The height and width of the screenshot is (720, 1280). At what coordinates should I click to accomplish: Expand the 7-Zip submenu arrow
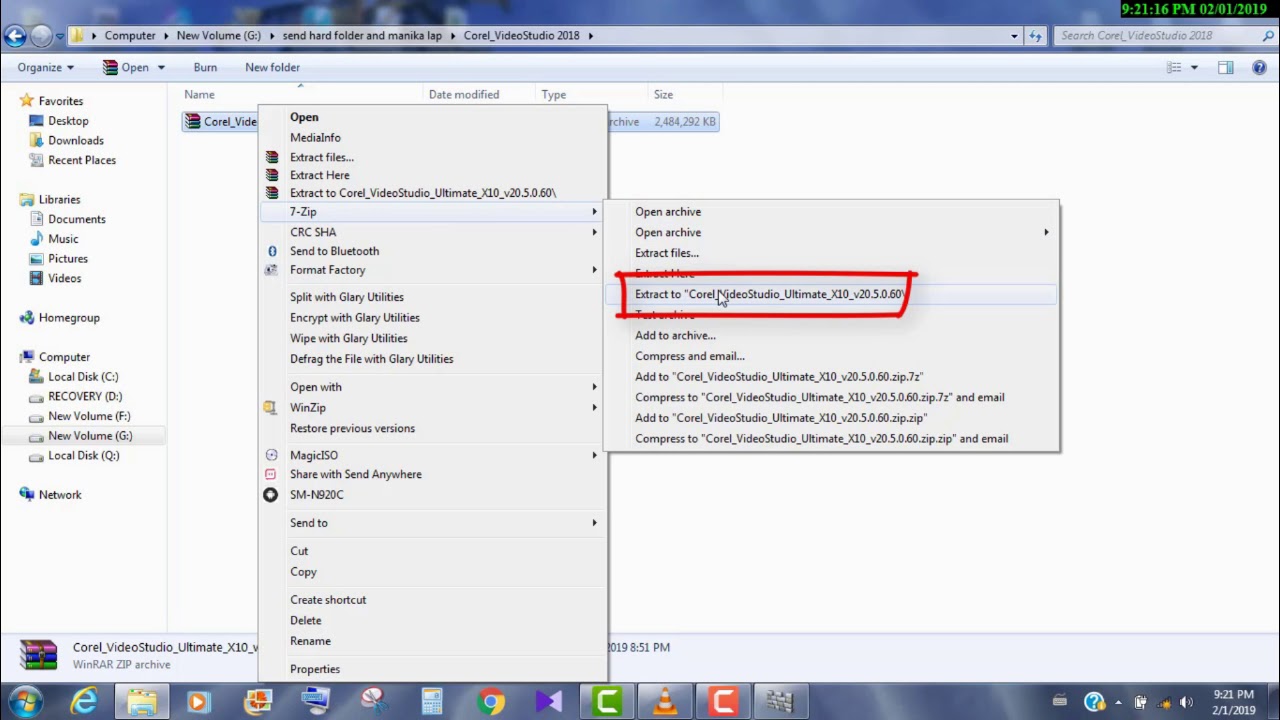coord(594,212)
